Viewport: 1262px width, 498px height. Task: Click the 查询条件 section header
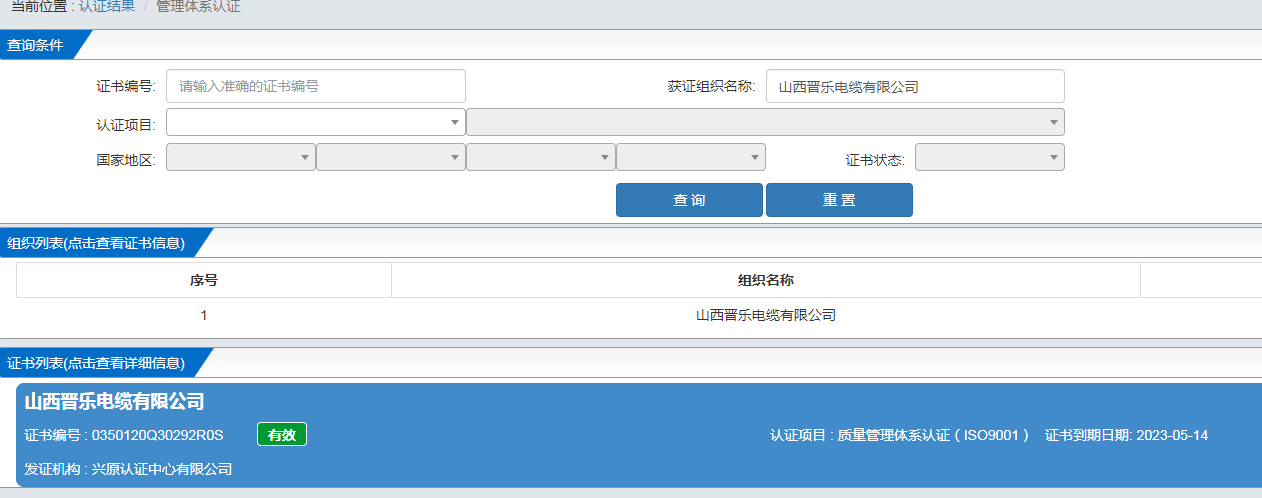tap(36, 45)
